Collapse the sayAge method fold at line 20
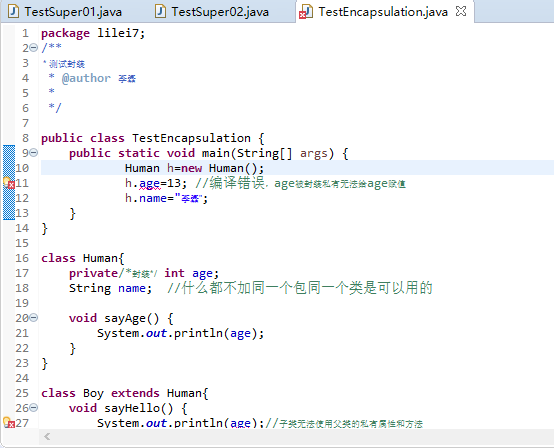Image resolution: width=554 pixels, height=448 pixels. click(33, 318)
